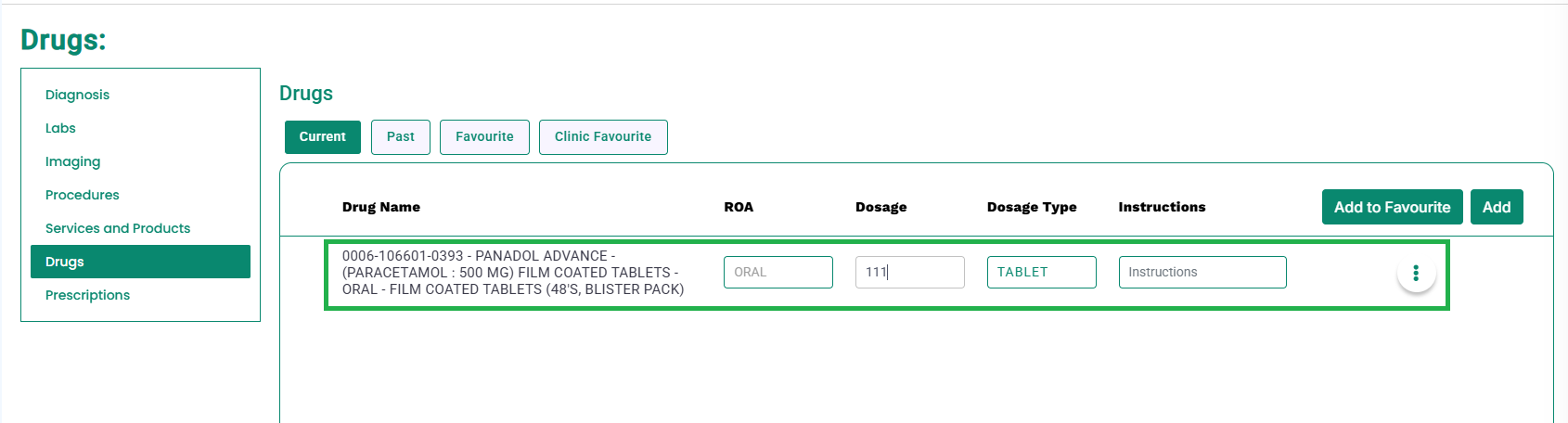Click the Add drug button

(1497, 207)
